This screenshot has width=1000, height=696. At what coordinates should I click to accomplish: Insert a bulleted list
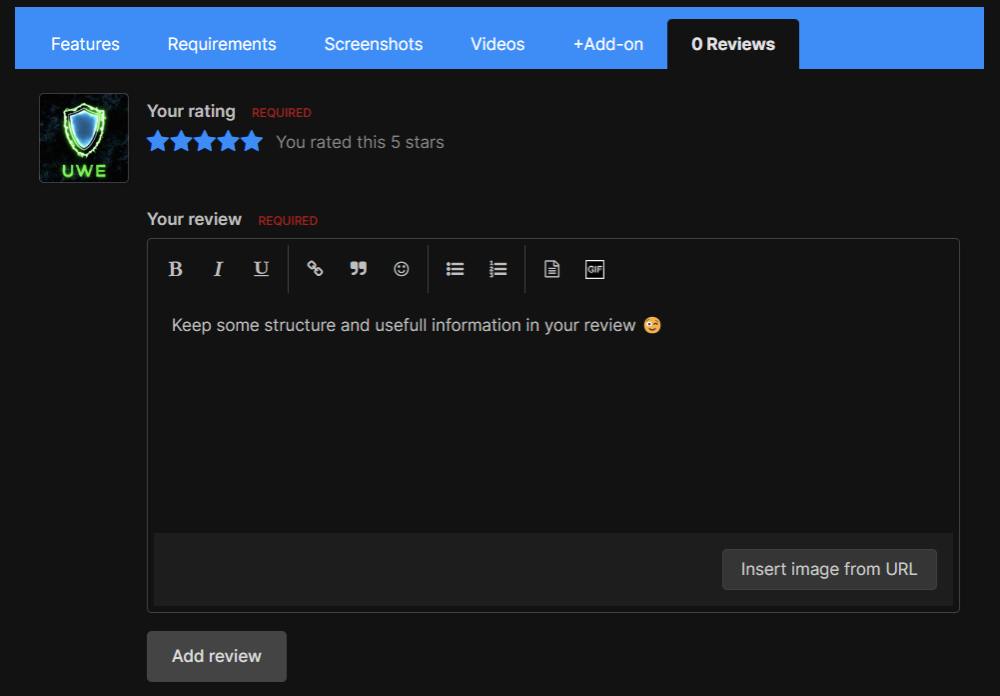coord(455,269)
